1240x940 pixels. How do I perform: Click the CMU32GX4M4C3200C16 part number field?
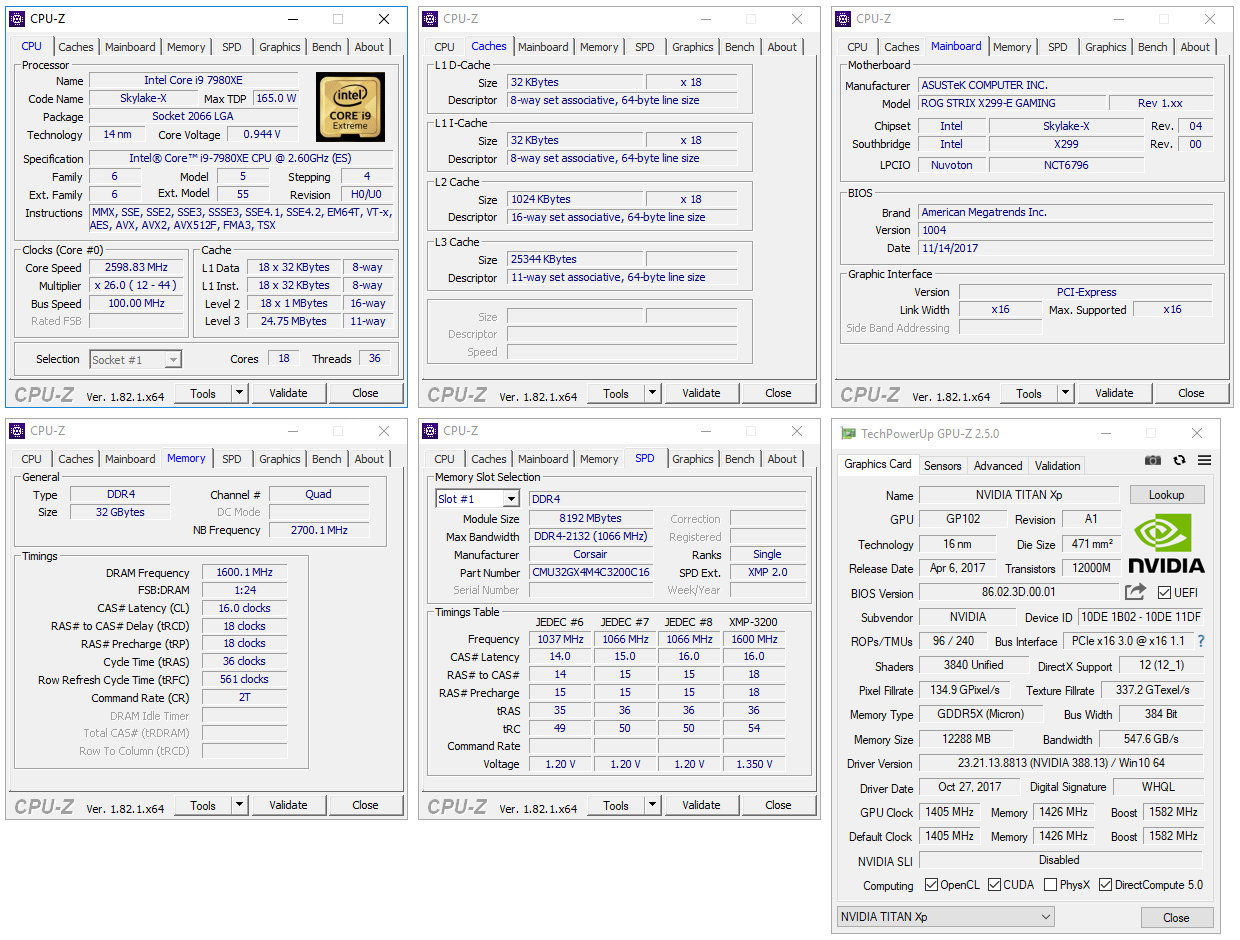coord(590,573)
